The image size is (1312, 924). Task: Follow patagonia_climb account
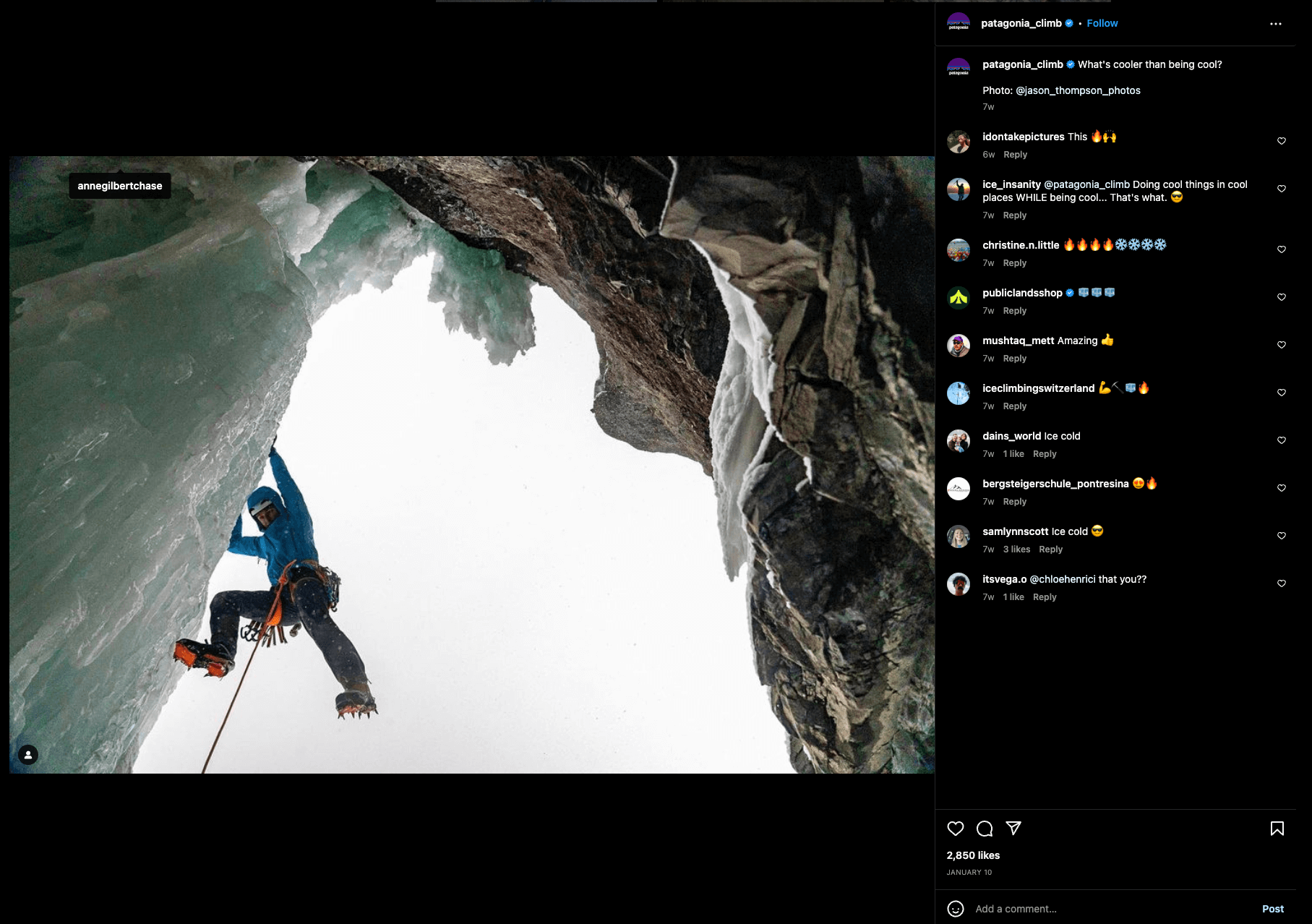click(x=1102, y=23)
